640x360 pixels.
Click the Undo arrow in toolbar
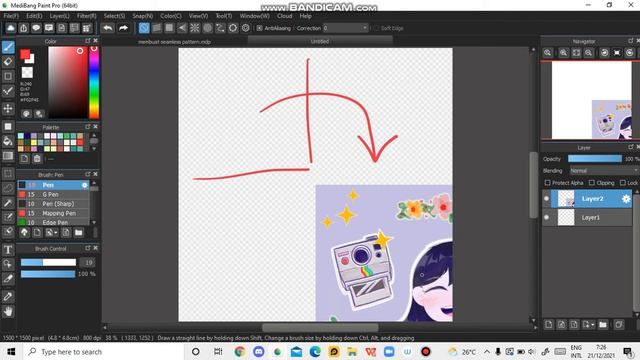[x=108, y=28]
